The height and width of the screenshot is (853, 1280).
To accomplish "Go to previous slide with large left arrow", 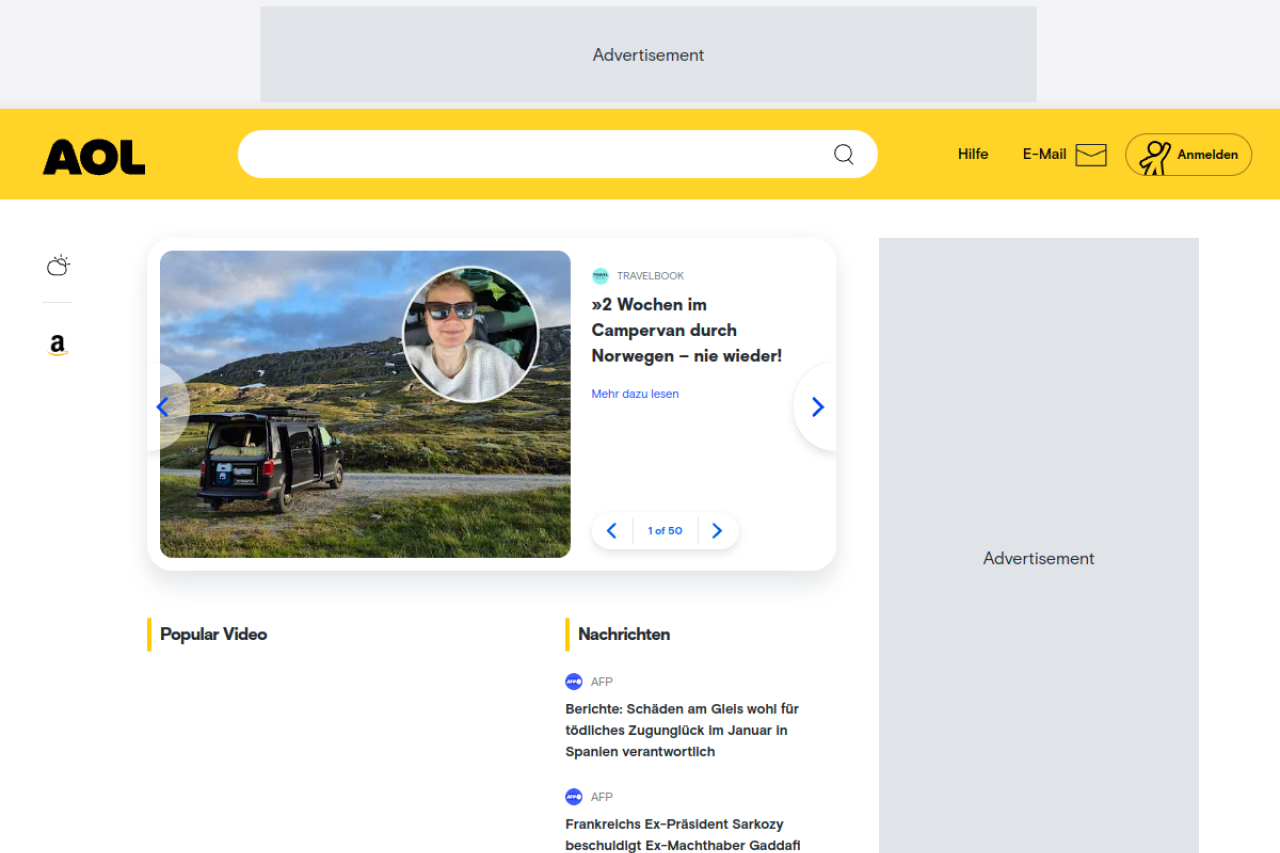I will pos(164,407).
